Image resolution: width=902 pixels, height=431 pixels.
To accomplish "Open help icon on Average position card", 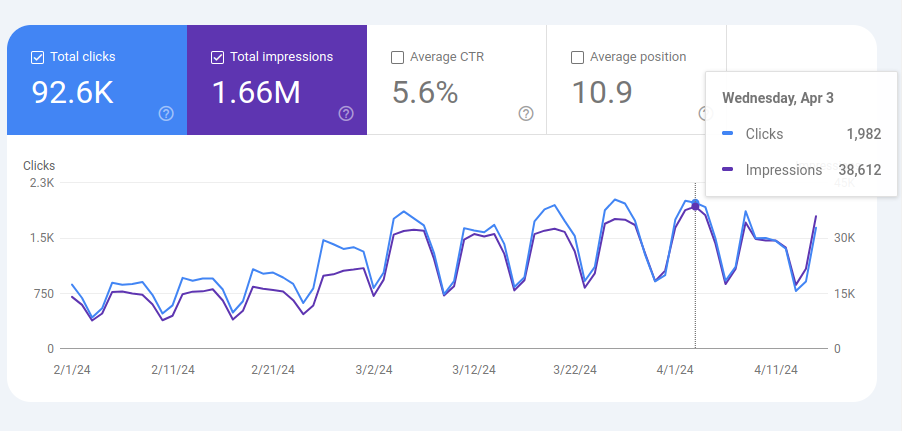I will [x=703, y=113].
